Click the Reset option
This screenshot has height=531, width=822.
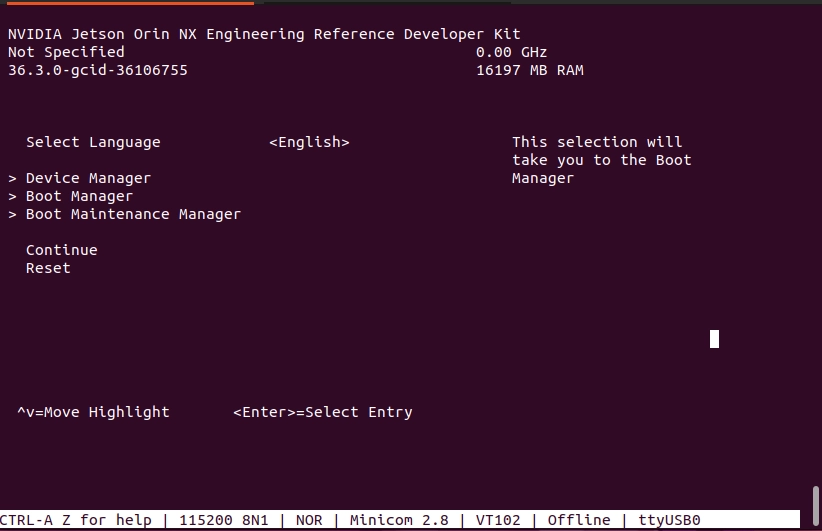48,268
